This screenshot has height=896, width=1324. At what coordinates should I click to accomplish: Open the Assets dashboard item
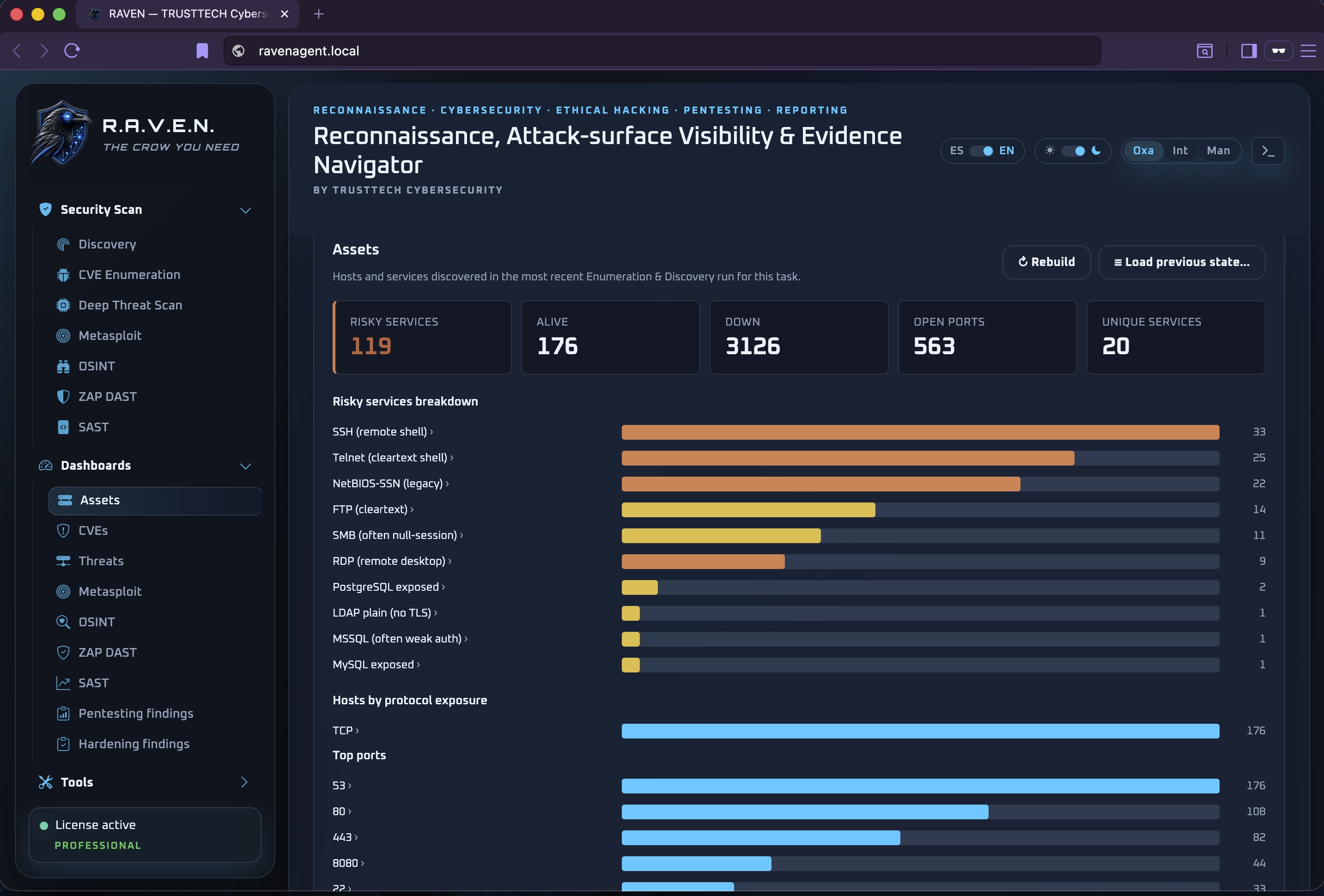tap(155, 501)
